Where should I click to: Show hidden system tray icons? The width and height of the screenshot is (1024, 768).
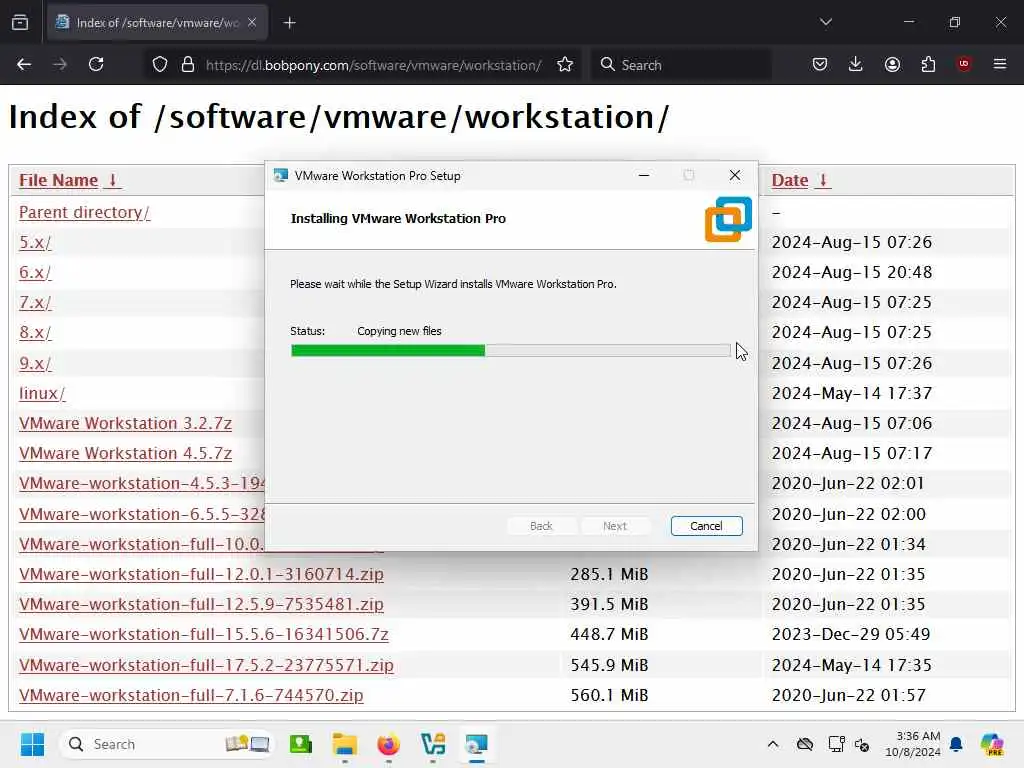tap(773, 744)
